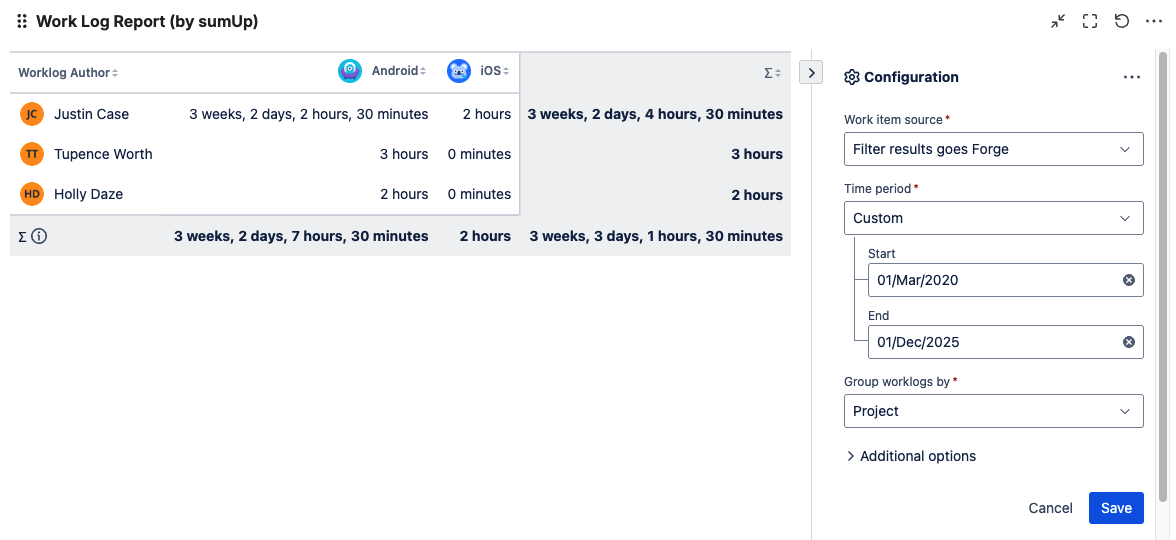This screenshot has width=1176, height=540.
Task: Collapse the Configuration side panel
Action: pos(811,73)
